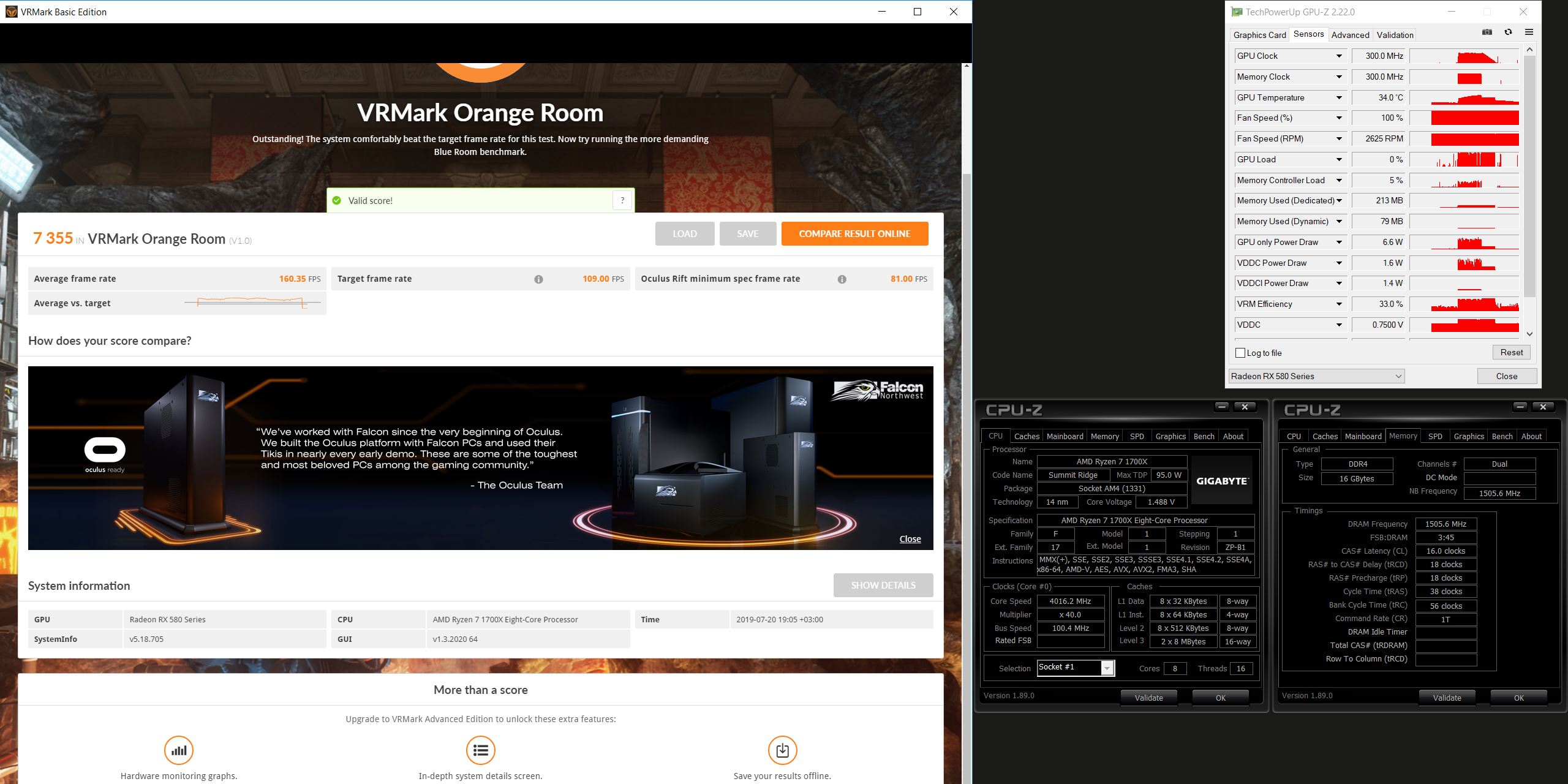
Task: Open Mainboard tab in left CPU-Z window
Action: tap(1065, 436)
